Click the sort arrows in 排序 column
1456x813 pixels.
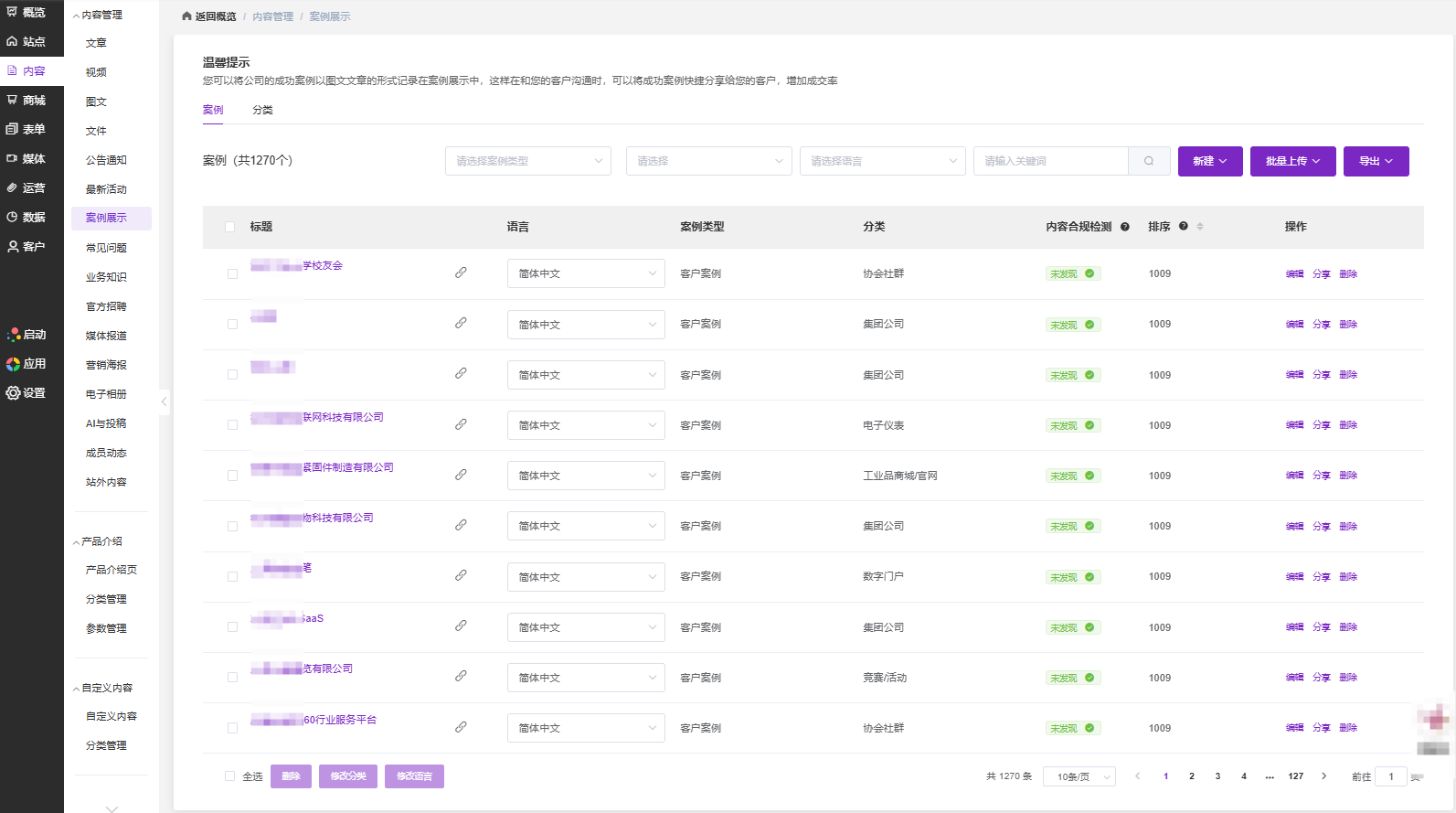click(x=1200, y=227)
